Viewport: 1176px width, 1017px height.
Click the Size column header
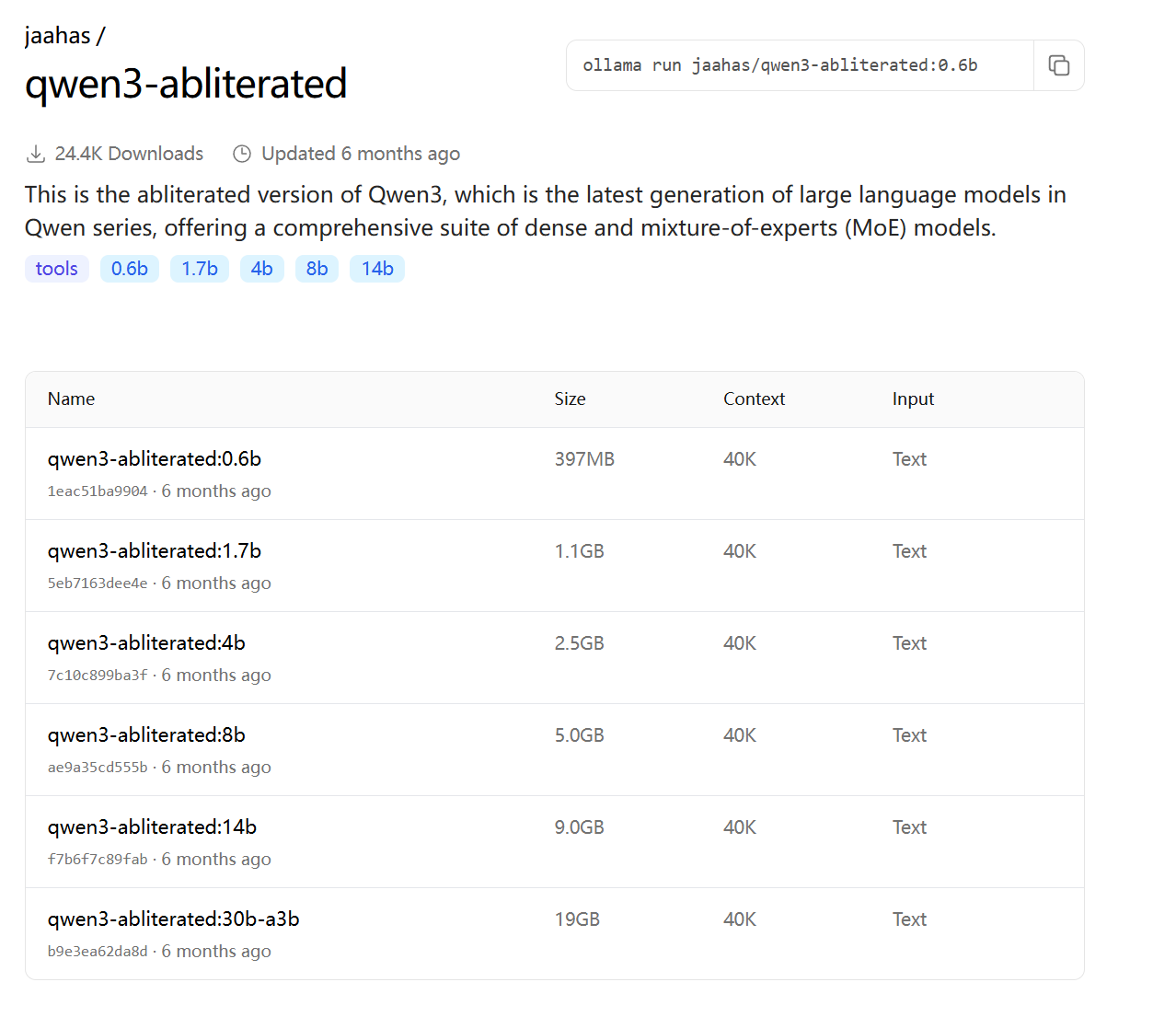(x=570, y=399)
